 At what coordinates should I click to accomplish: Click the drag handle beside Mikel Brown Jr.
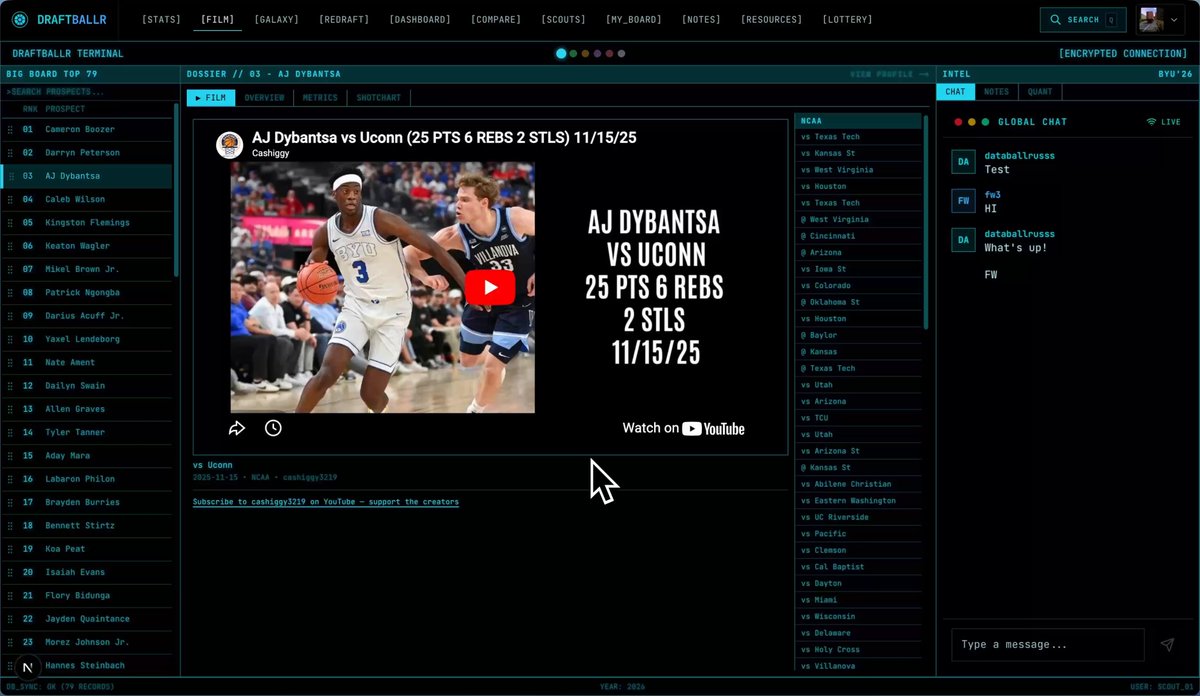[11, 269]
